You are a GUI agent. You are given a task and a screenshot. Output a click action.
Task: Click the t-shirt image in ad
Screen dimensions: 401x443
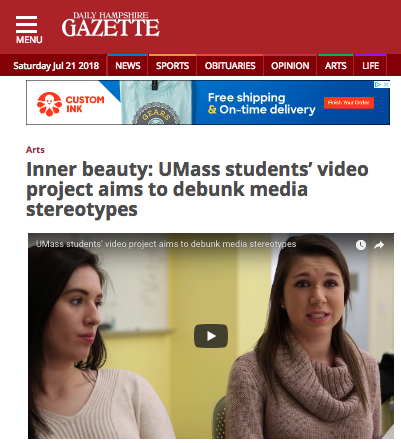[x=156, y=102]
